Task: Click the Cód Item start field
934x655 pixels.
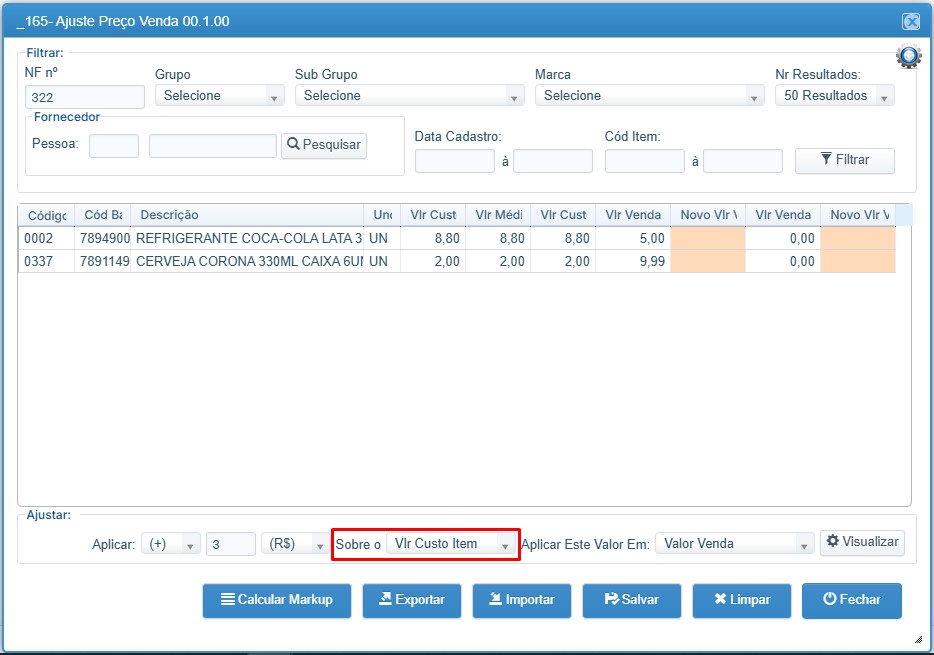Action: coord(645,161)
